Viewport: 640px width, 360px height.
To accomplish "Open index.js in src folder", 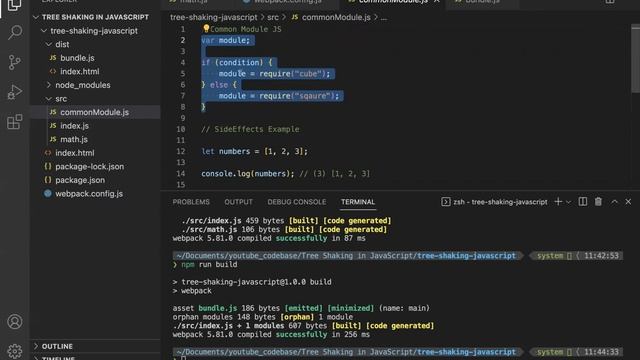I will [x=74, y=126].
